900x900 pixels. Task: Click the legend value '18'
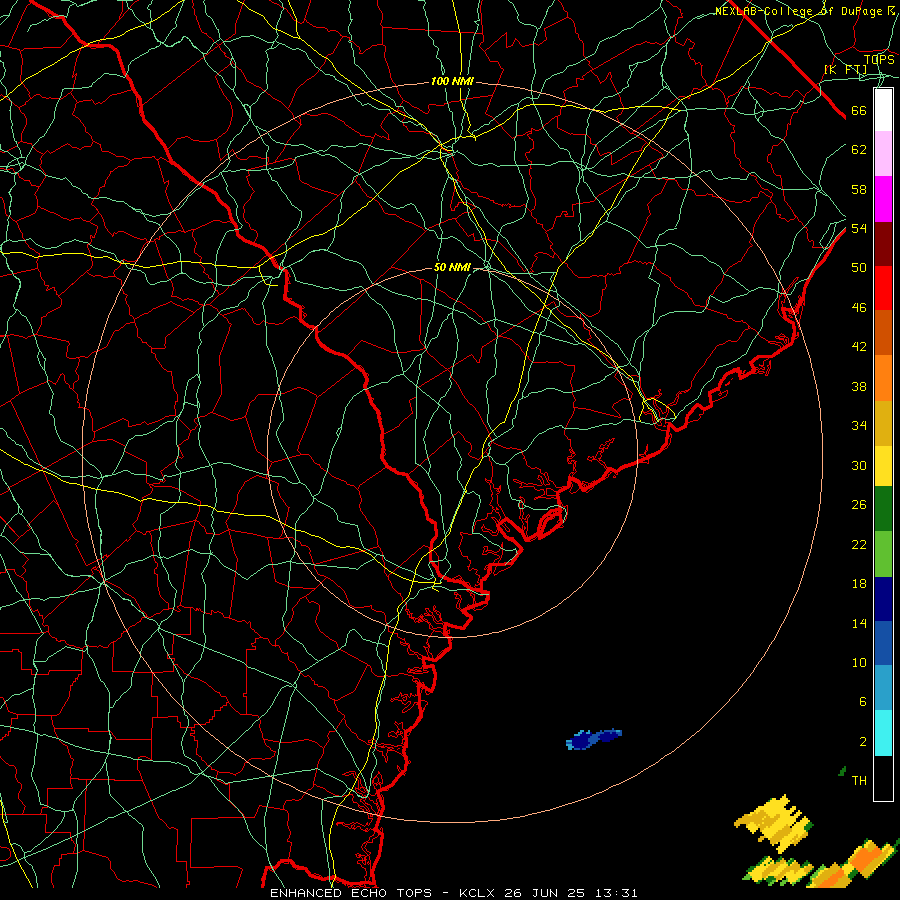(x=859, y=584)
